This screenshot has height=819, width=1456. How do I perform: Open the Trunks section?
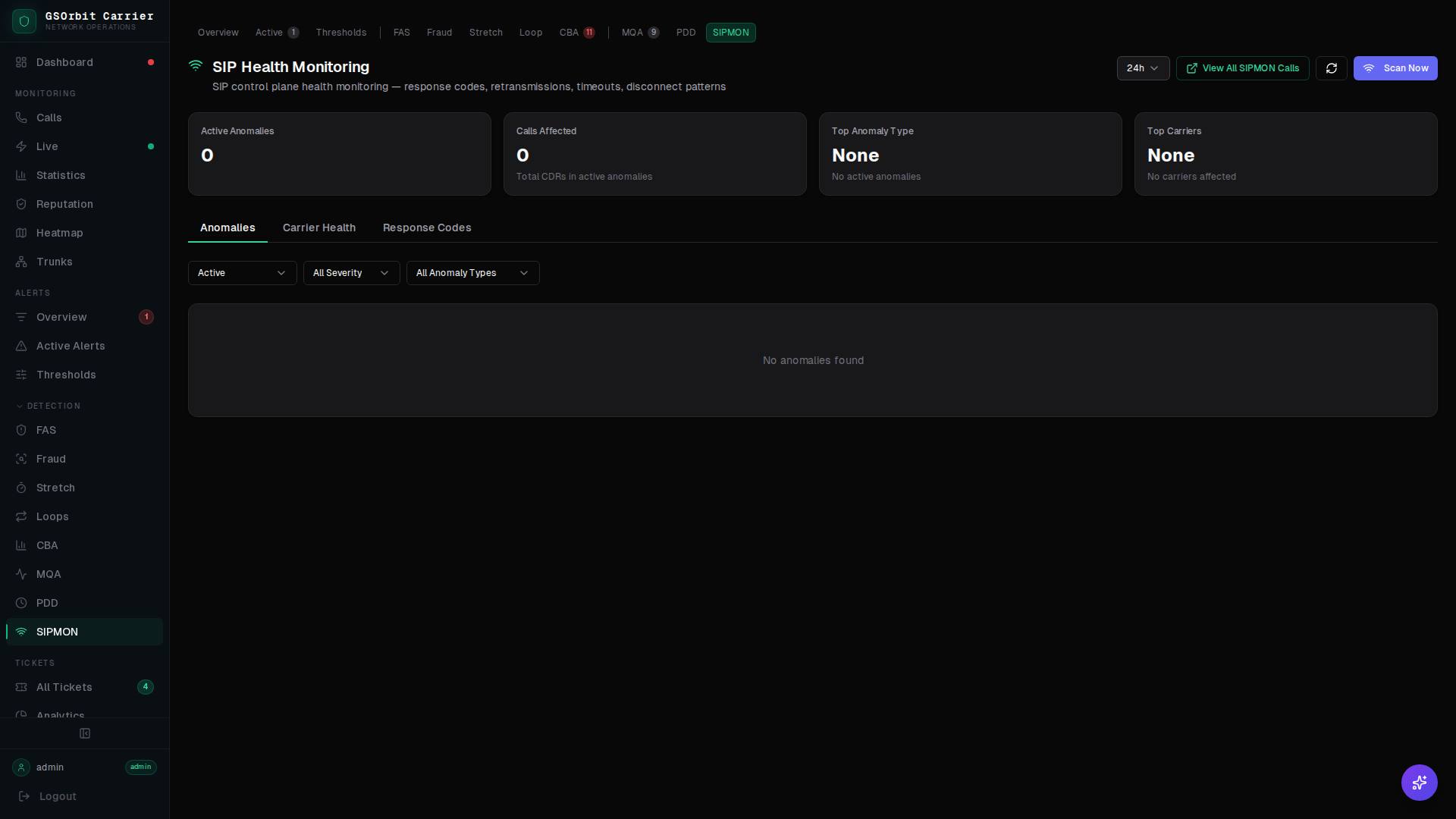54,262
